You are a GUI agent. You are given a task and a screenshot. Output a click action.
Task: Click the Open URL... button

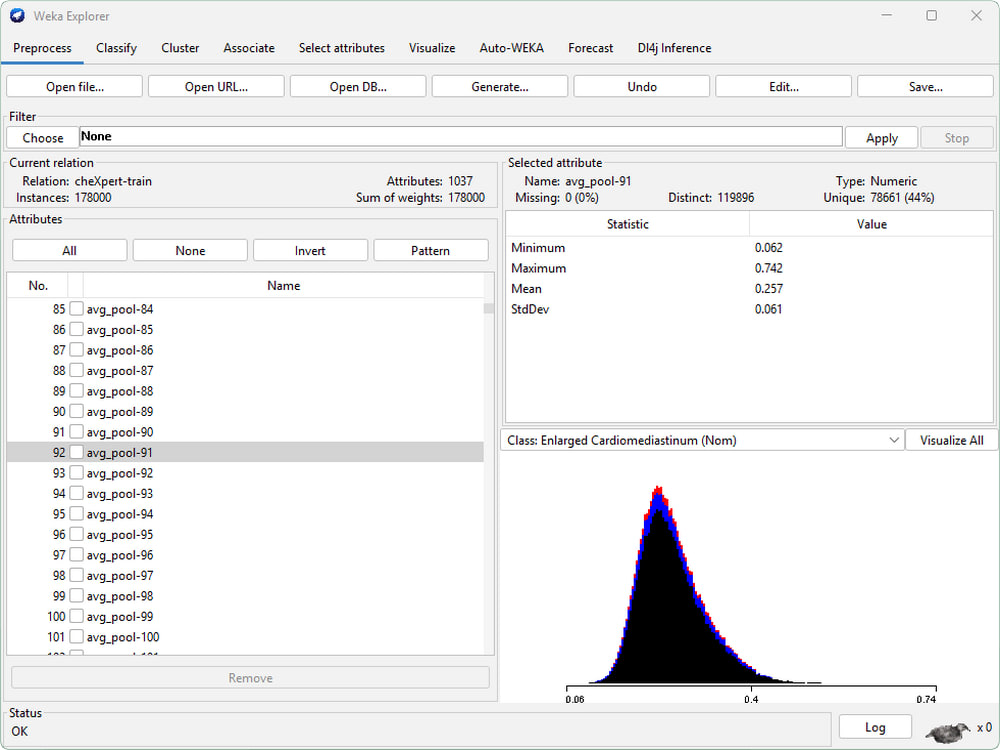pyautogui.click(x=216, y=87)
